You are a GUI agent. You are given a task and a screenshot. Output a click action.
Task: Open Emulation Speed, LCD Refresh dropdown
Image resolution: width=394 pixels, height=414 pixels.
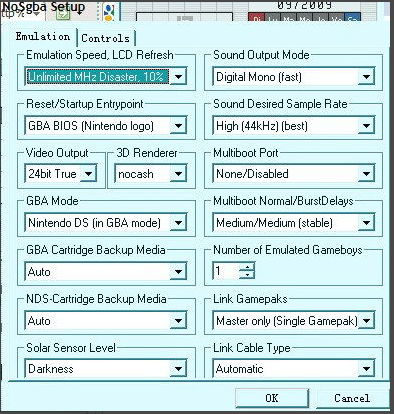point(178,77)
